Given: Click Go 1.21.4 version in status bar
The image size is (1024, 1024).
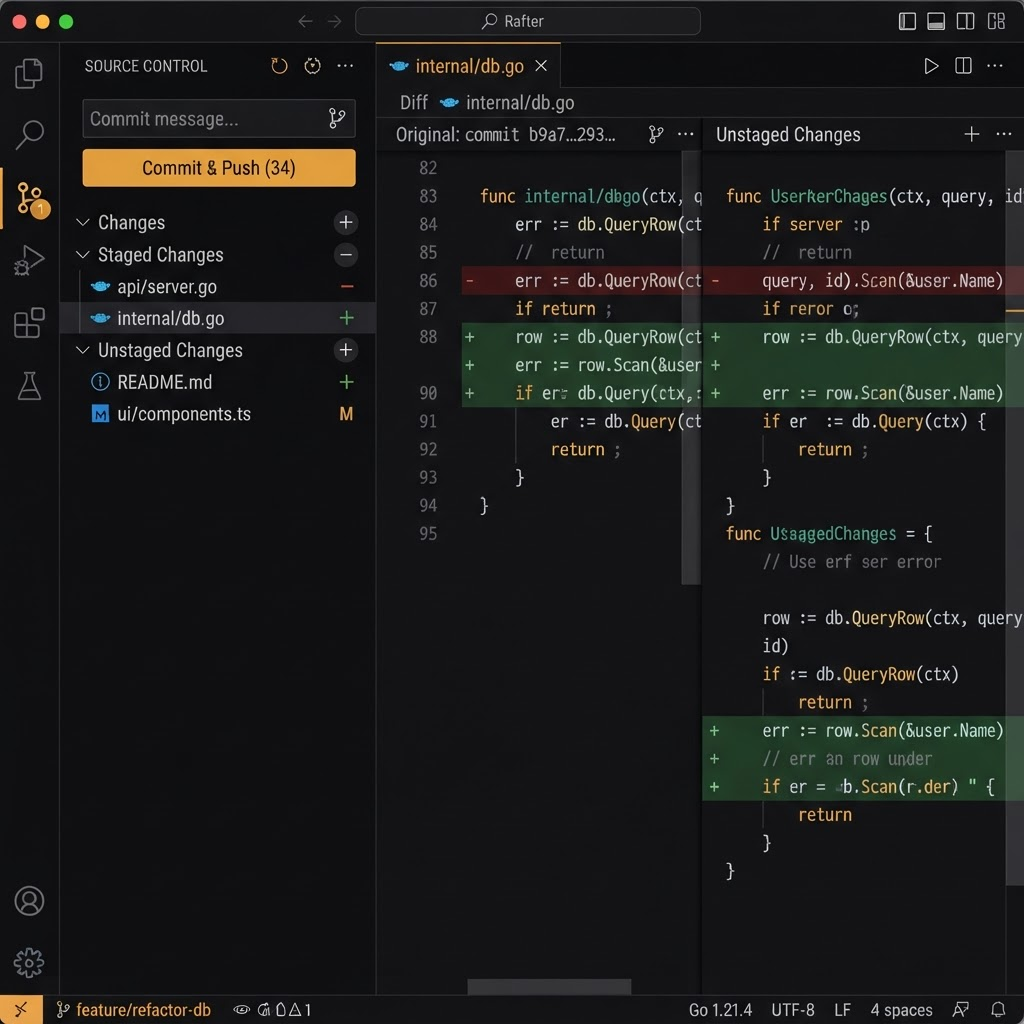Looking at the screenshot, I should 720,1010.
